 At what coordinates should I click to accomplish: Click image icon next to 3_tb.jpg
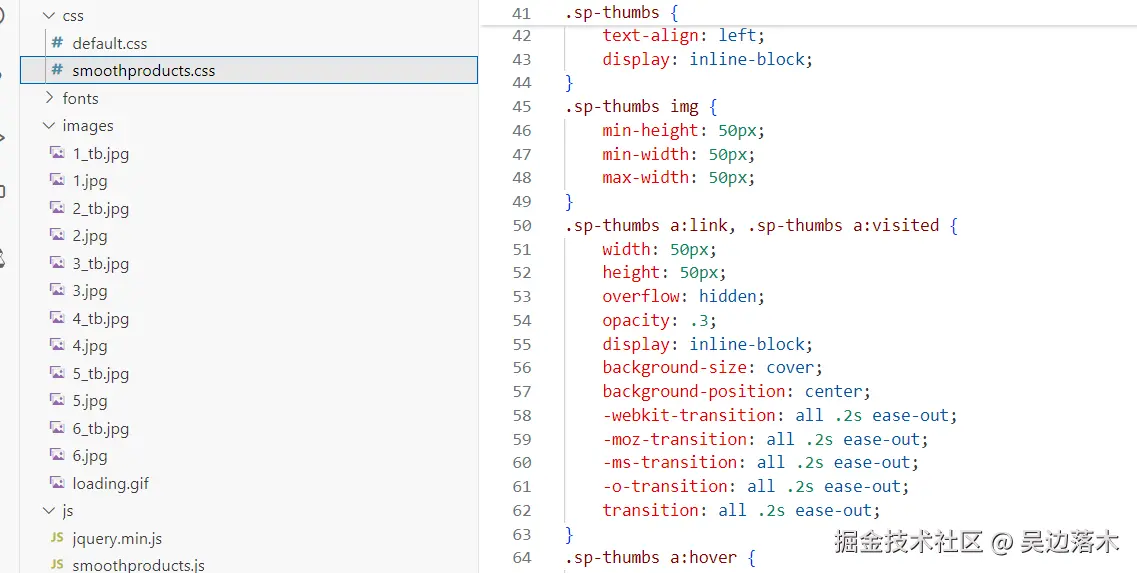pyautogui.click(x=57, y=263)
